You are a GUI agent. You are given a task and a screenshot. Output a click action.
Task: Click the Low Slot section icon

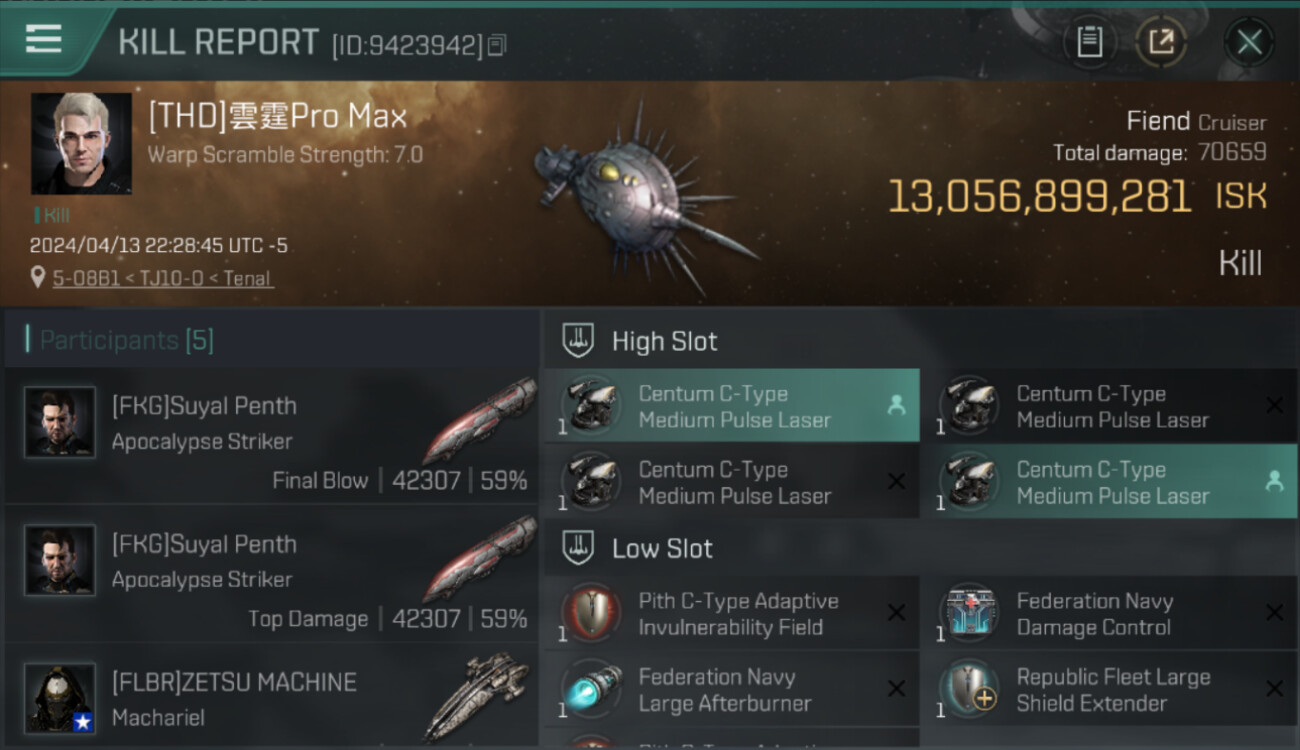(x=579, y=548)
